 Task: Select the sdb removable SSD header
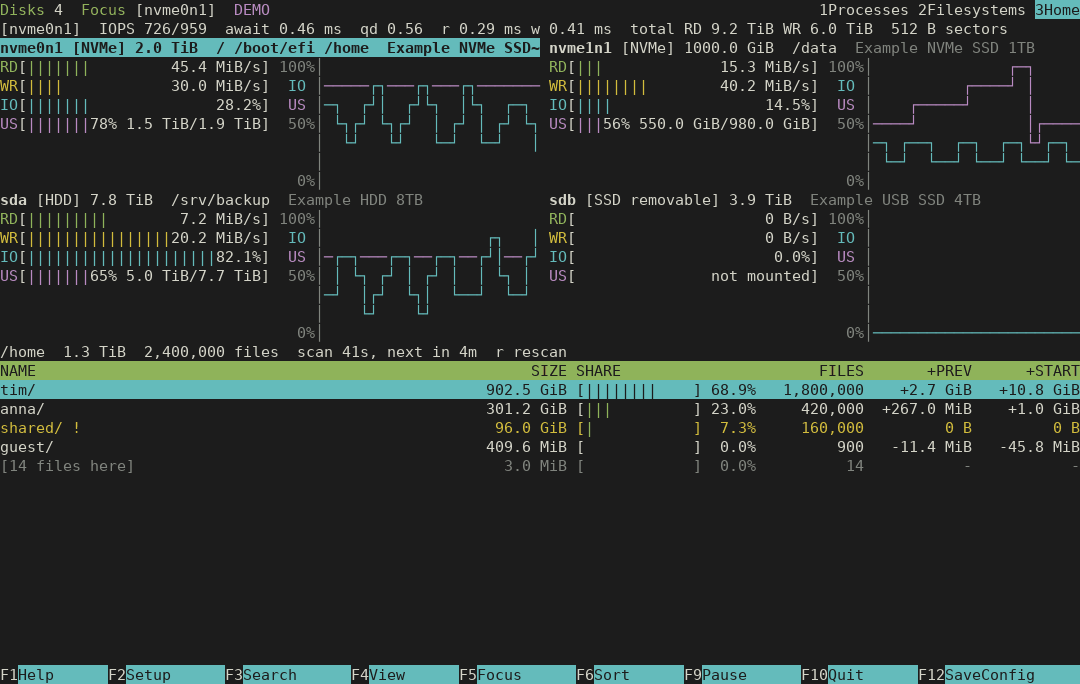[x=765, y=200]
